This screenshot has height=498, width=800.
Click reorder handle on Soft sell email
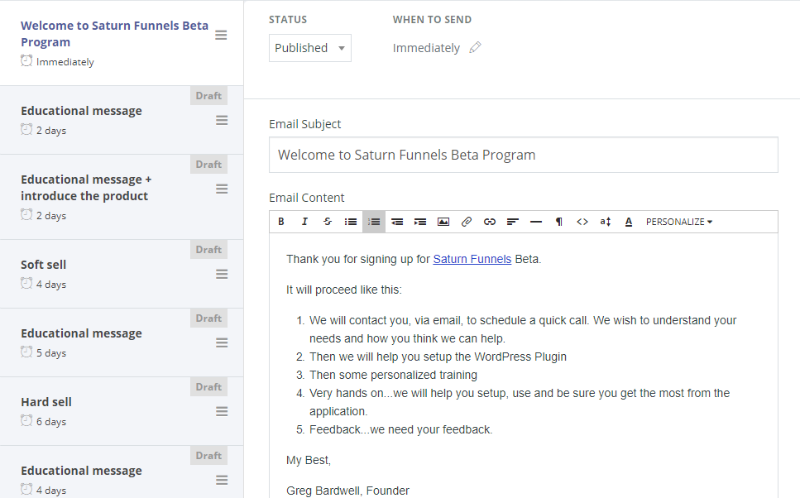[x=221, y=274]
